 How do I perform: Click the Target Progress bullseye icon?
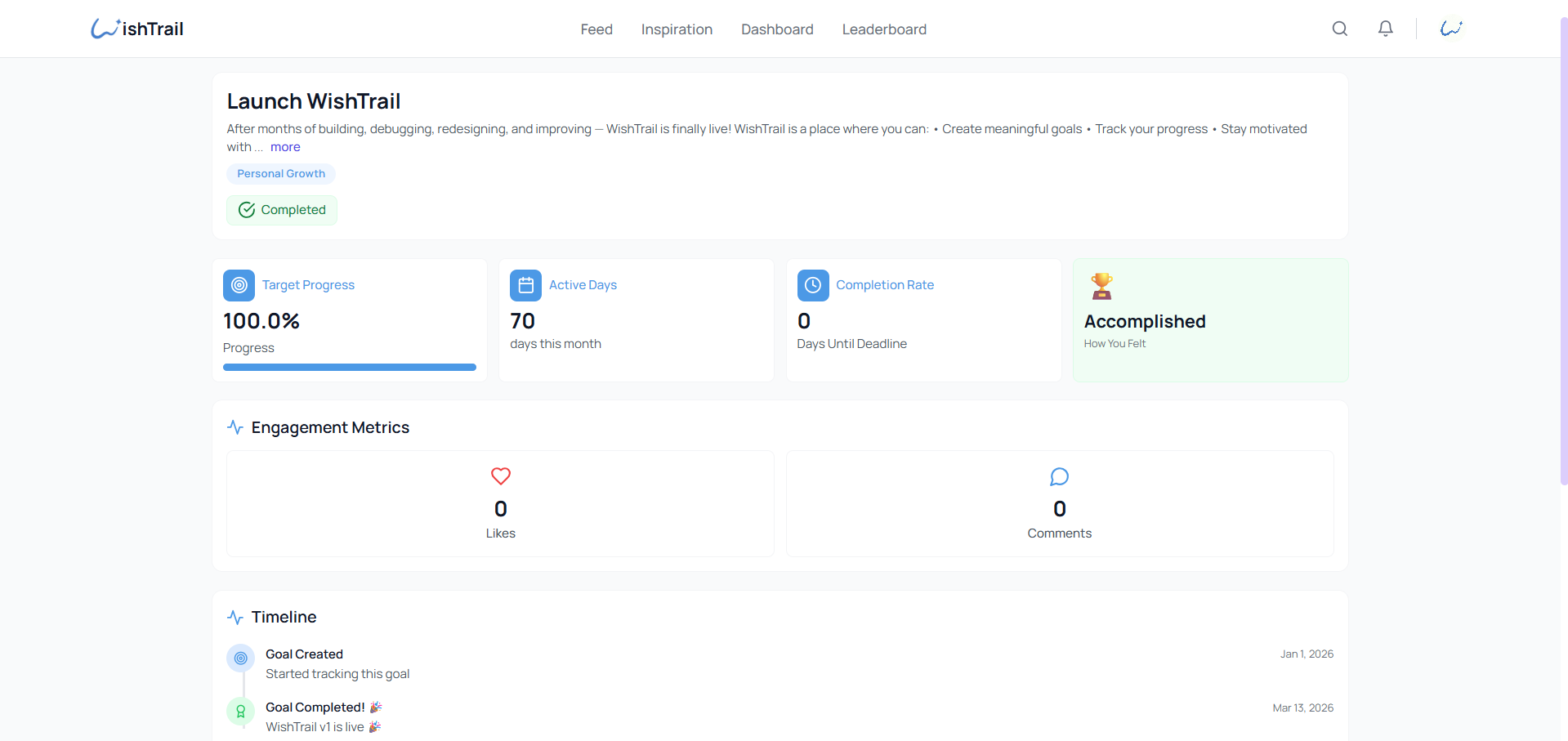tap(239, 285)
